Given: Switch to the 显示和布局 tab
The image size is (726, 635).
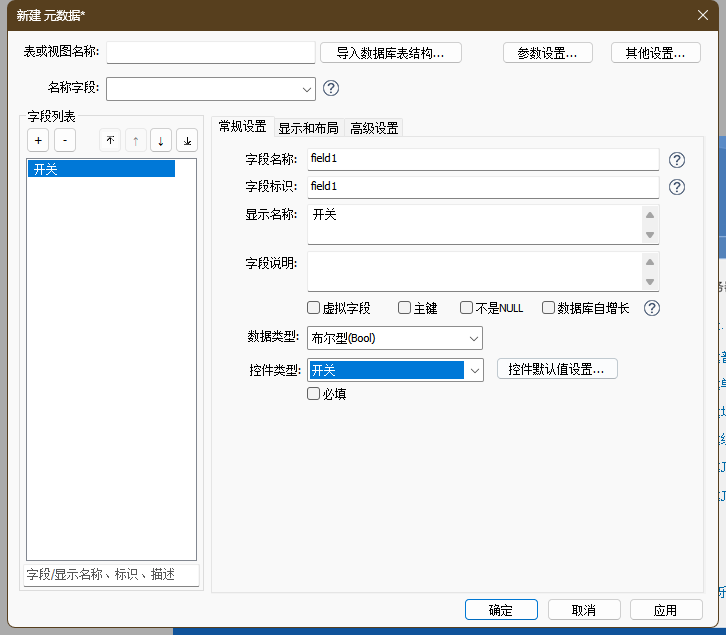Looking at the screenshot, I should [x=308, y=128].
